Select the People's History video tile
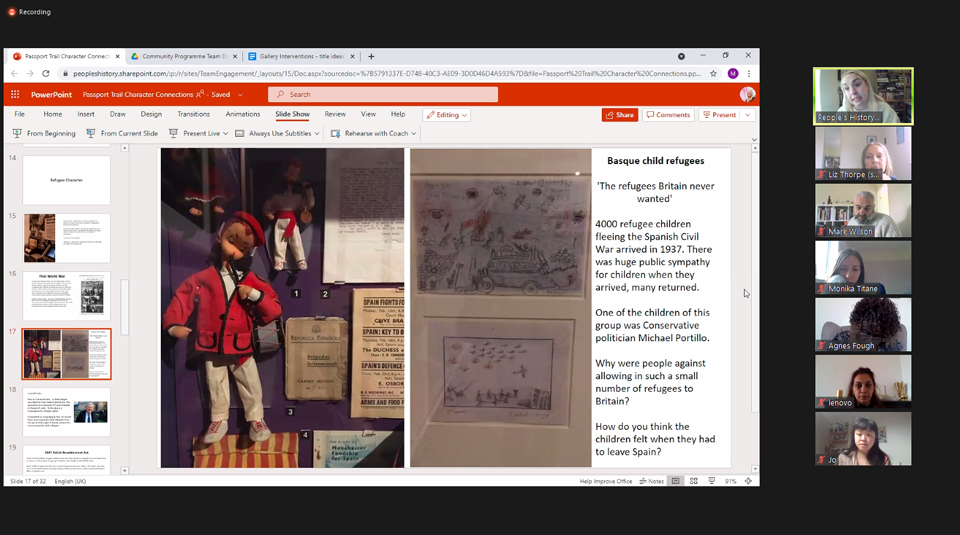960x535 pixels. pos(863,96)
